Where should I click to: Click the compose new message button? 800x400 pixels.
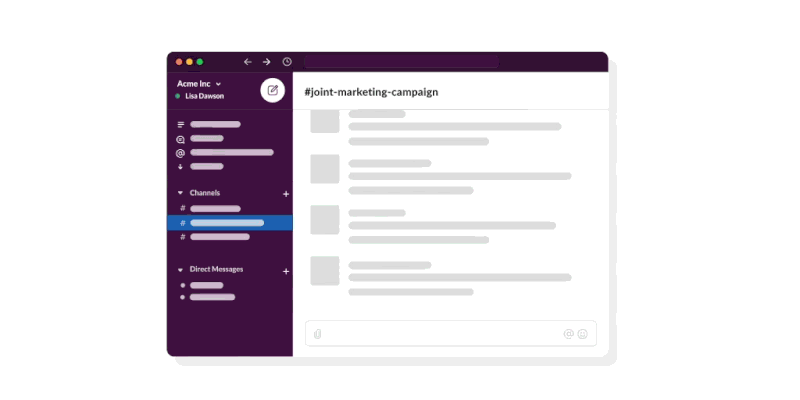pyautogui.click(x=272, y=90)
